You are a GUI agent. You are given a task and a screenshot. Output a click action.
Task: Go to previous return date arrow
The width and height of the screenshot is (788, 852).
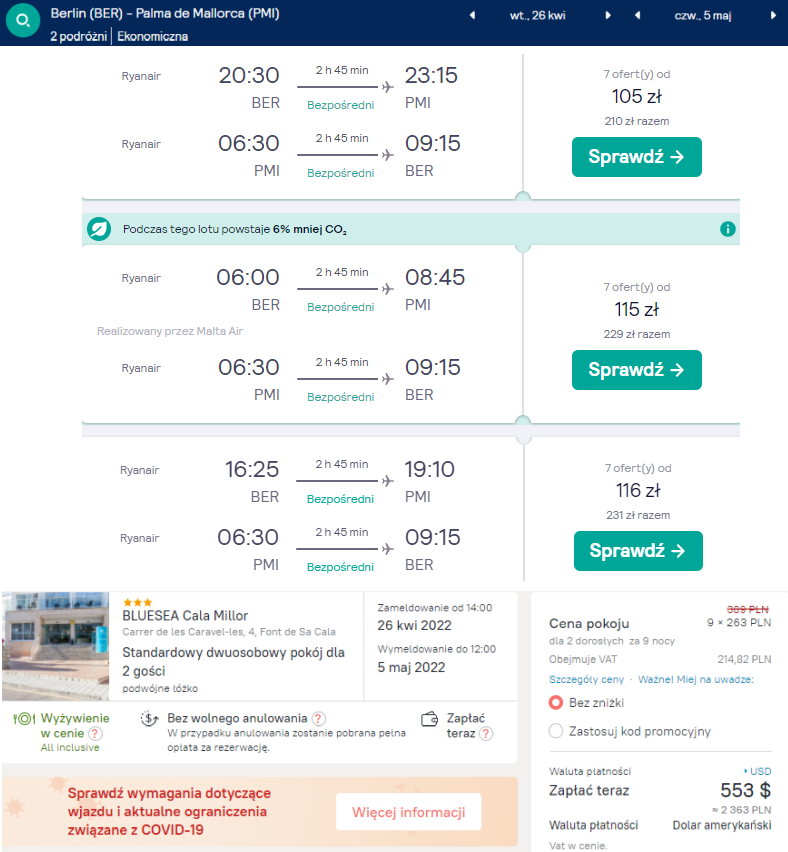[x=637, y=16]
